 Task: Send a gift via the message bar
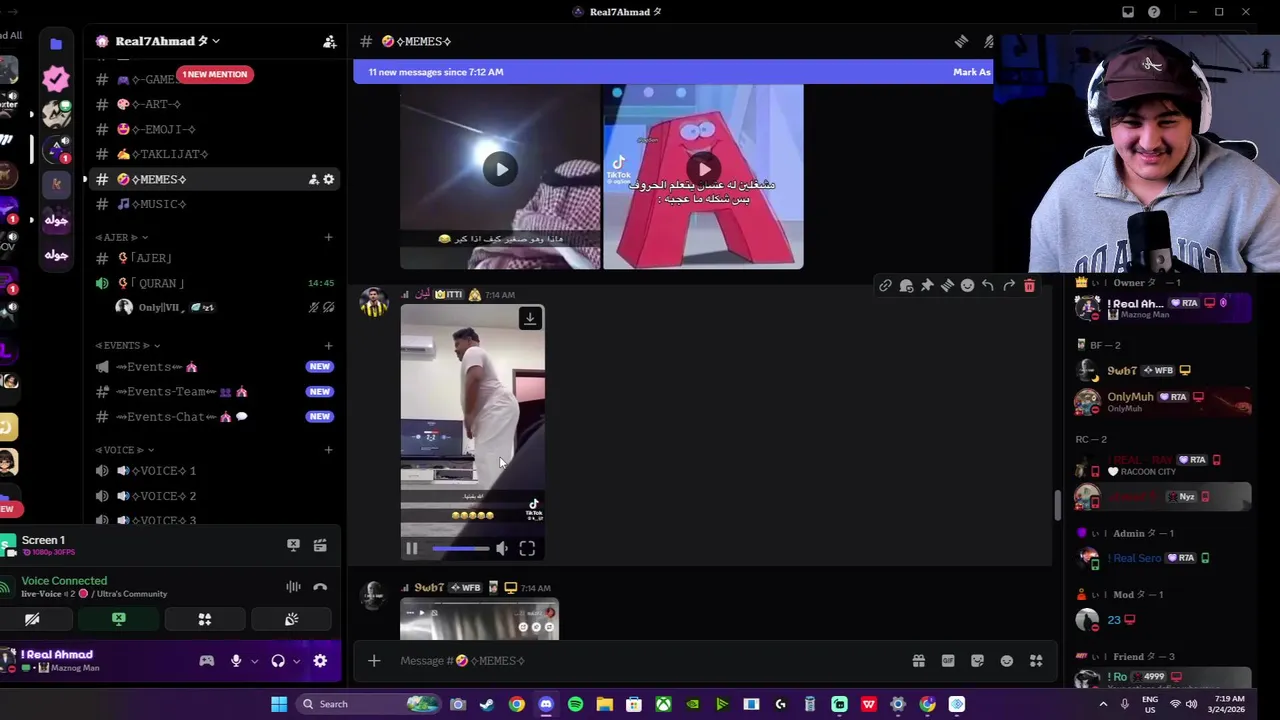pyautogui.click(x=918, y=661)
